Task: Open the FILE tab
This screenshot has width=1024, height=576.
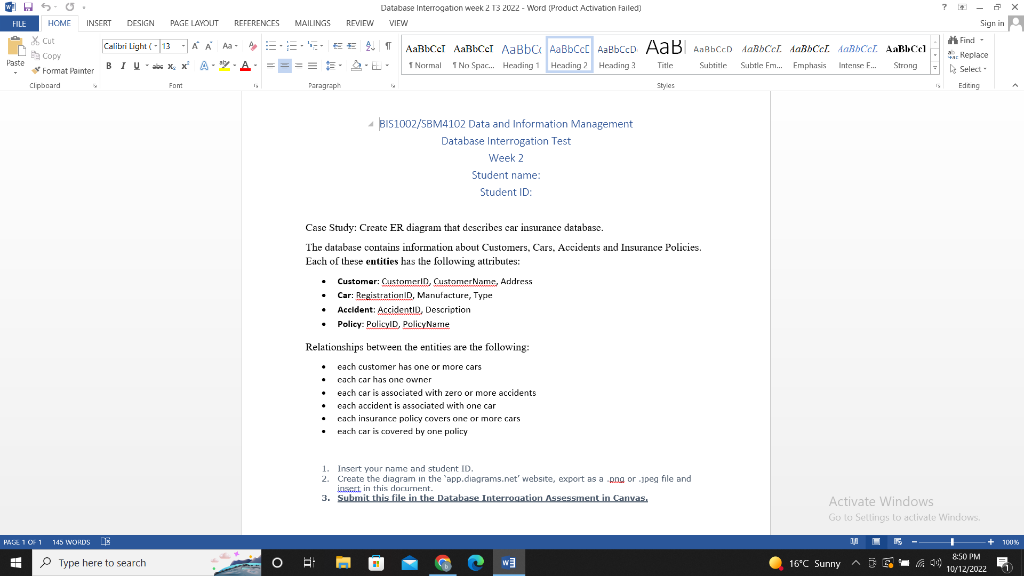Action: click(x=19, y=24)
